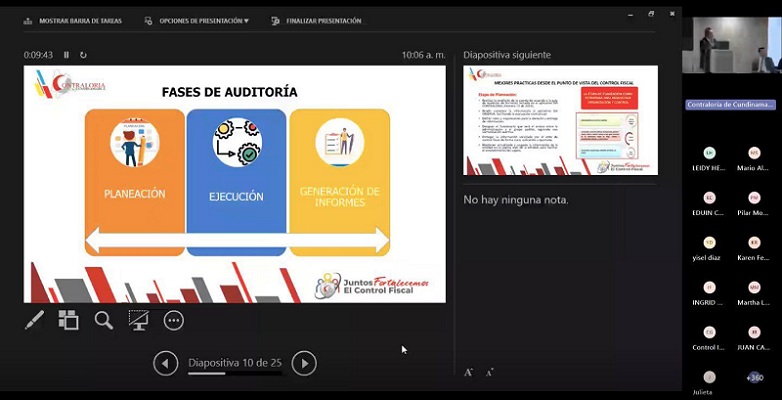Click EDUIN C... participant avatar
This screenshot has width=782, height=400.
pos(709,198)
